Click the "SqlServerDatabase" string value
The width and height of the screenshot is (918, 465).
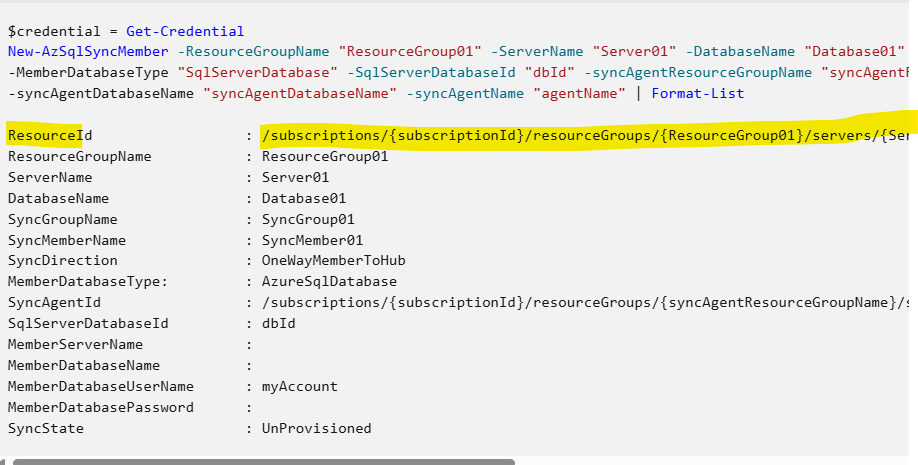point(258,73)
